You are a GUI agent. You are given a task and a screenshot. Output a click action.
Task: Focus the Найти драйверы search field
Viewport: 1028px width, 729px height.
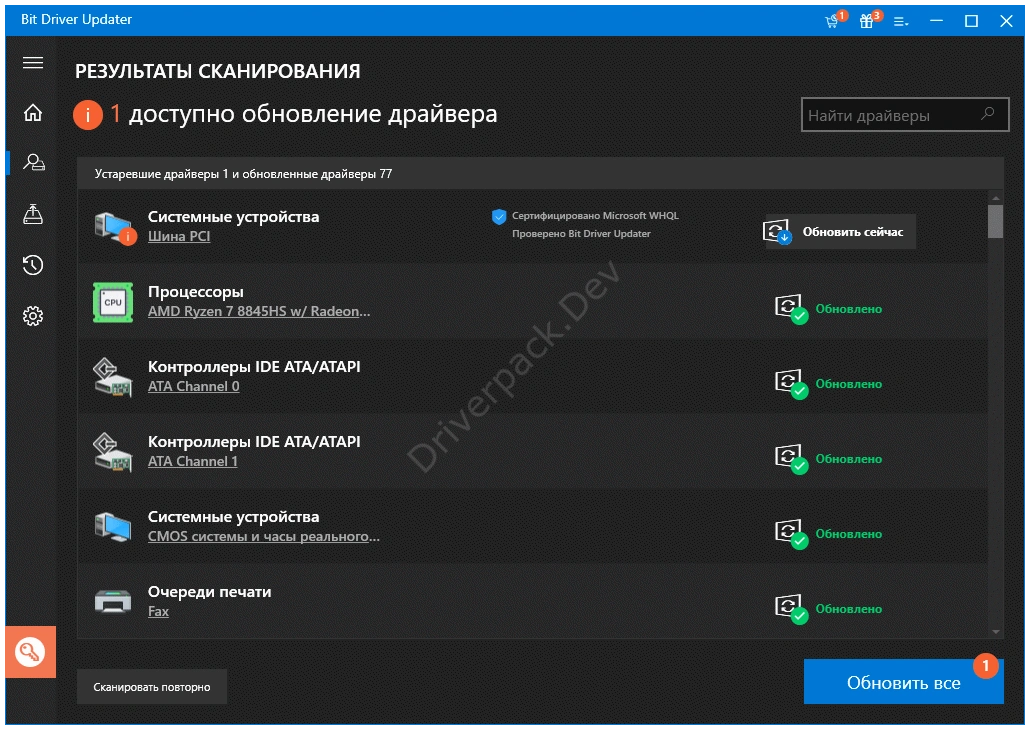(905, 115)
